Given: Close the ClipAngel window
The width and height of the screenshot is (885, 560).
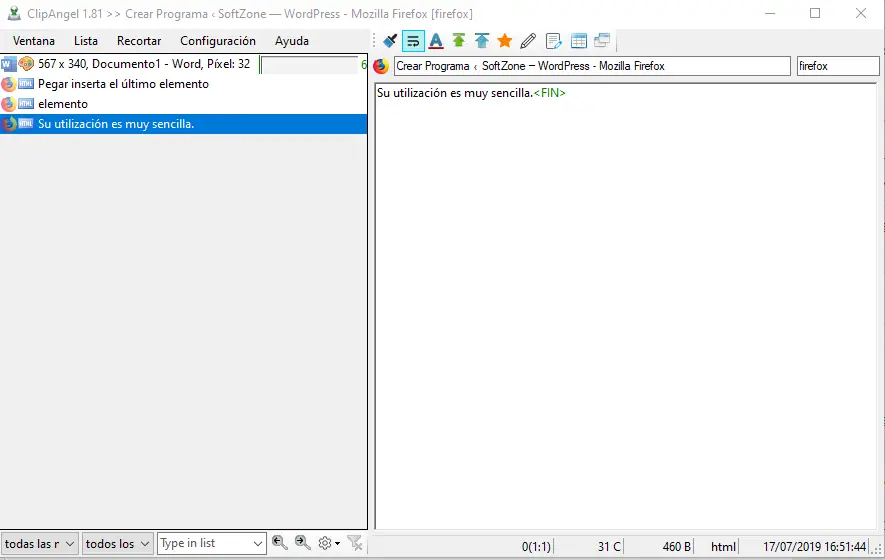Looking at the screenshot, I should 861,13.
